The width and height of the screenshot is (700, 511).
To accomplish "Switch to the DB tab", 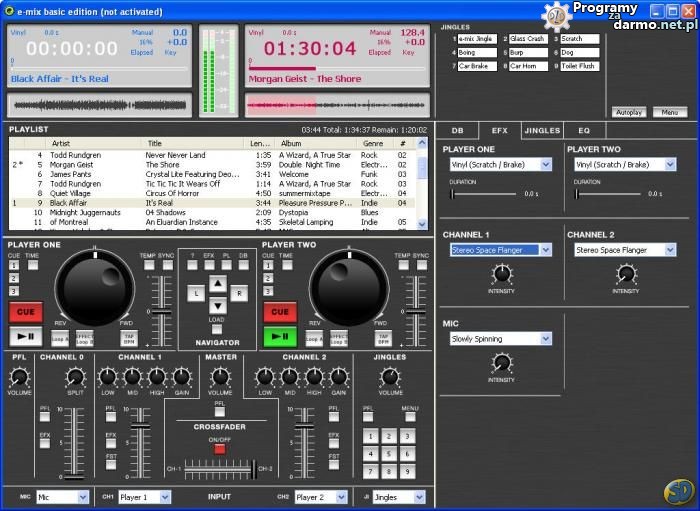I will 457,130.
